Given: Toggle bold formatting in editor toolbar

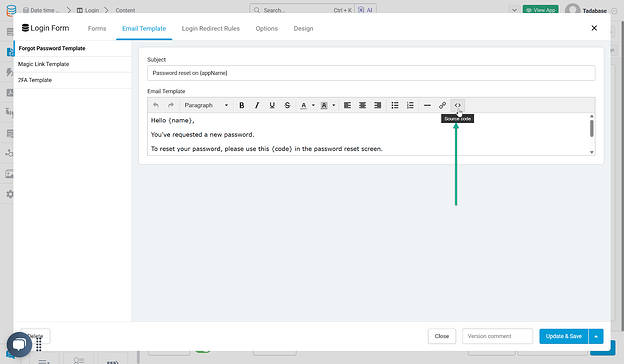Looking at the screenshot, I should pyautogui.click(x=242, y=105).
